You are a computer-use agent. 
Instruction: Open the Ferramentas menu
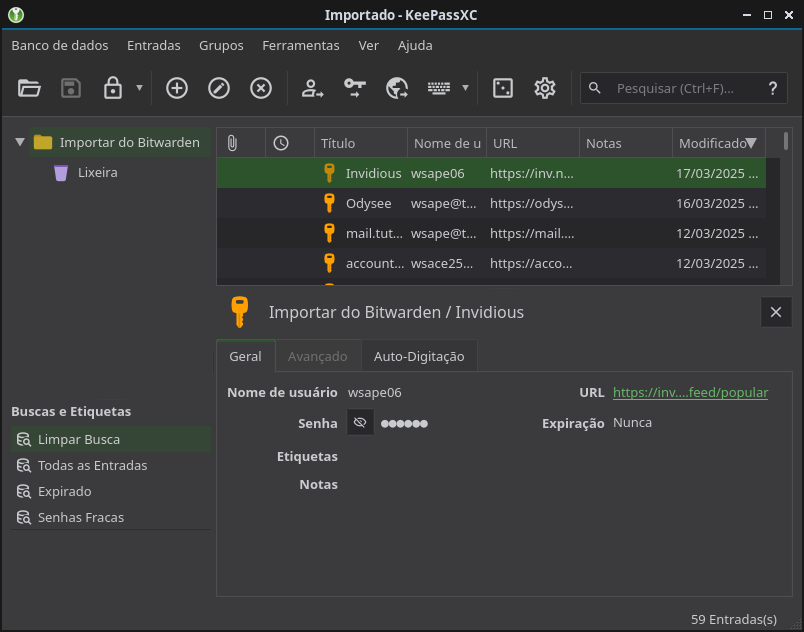point(301,46)
